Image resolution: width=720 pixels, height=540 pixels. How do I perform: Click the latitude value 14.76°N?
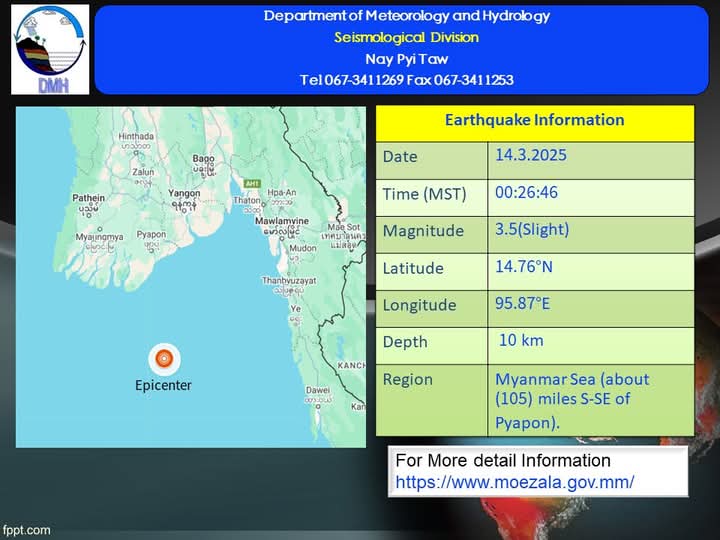[x=524, y=266]
